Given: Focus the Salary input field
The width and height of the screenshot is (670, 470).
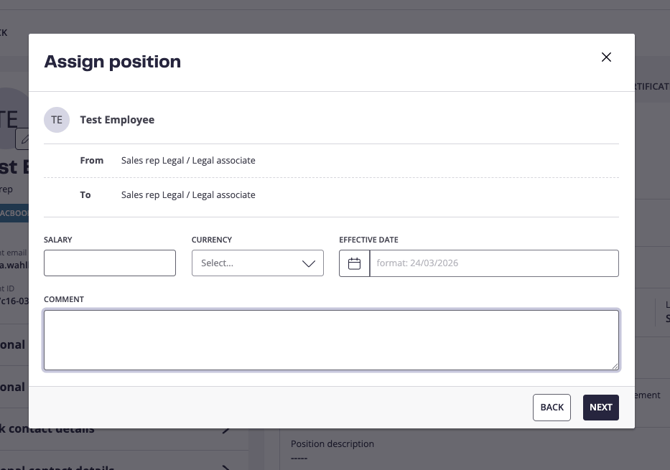Looking at the screenshot, I should point(110,263).
